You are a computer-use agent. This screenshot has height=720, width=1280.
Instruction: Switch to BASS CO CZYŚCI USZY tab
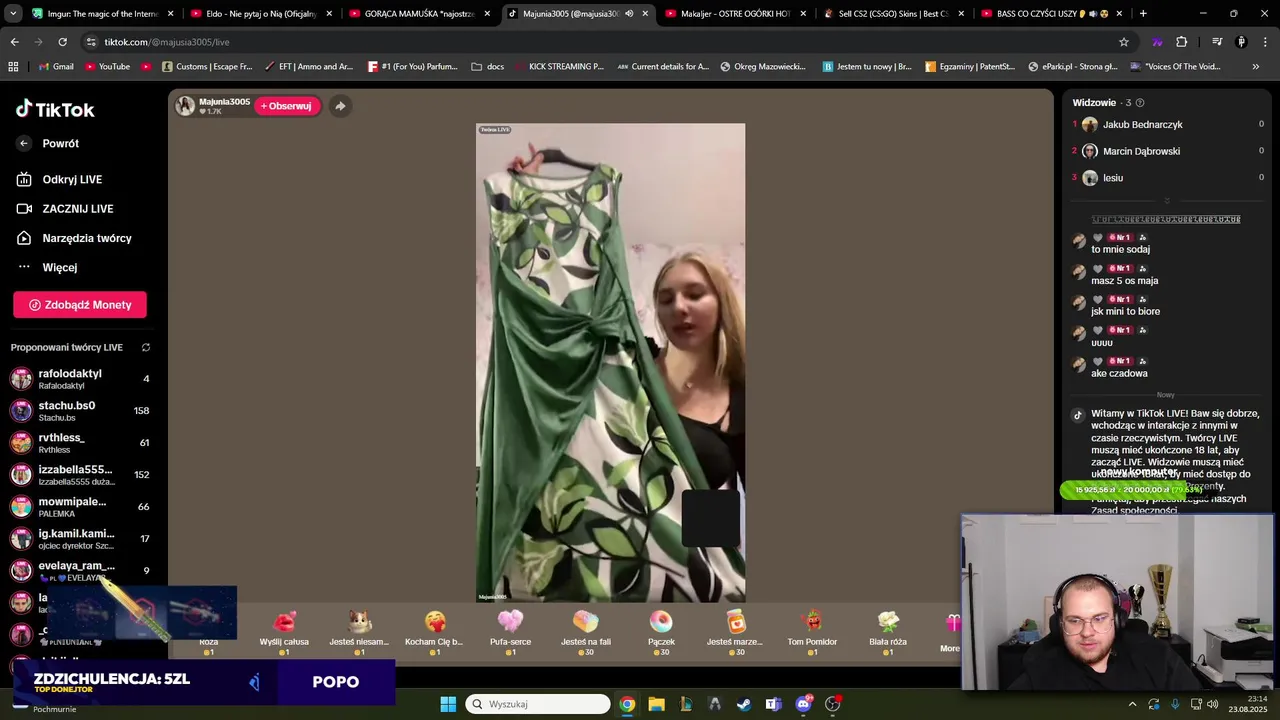coord(1052,14)
